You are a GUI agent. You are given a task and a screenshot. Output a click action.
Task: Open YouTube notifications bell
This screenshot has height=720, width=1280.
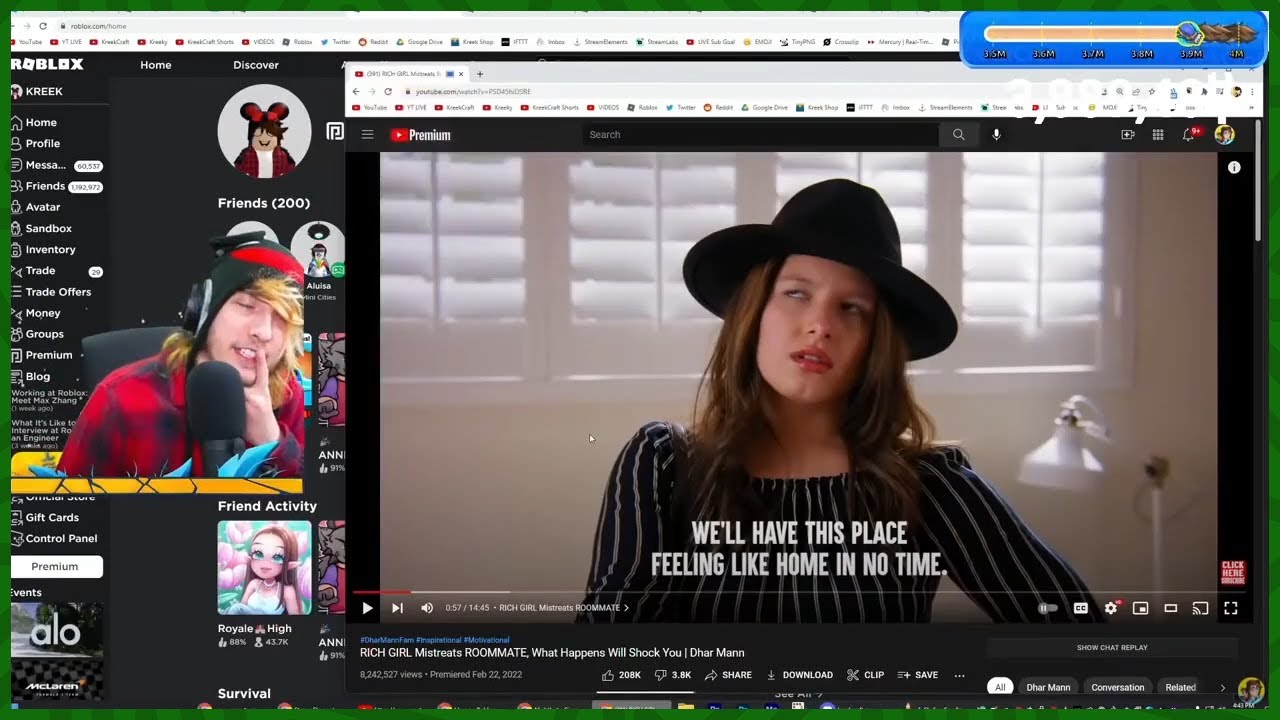click(1188, 134)
